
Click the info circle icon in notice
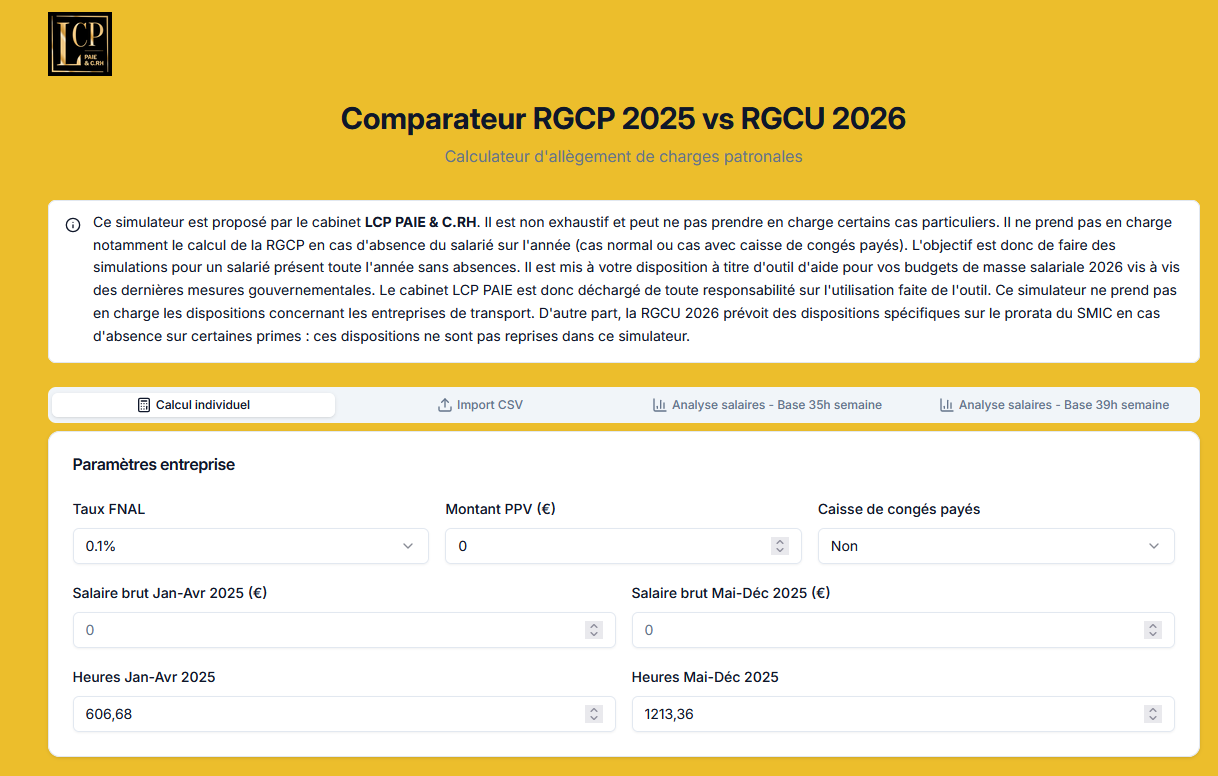pyautogui.click(x=73, y=225)
